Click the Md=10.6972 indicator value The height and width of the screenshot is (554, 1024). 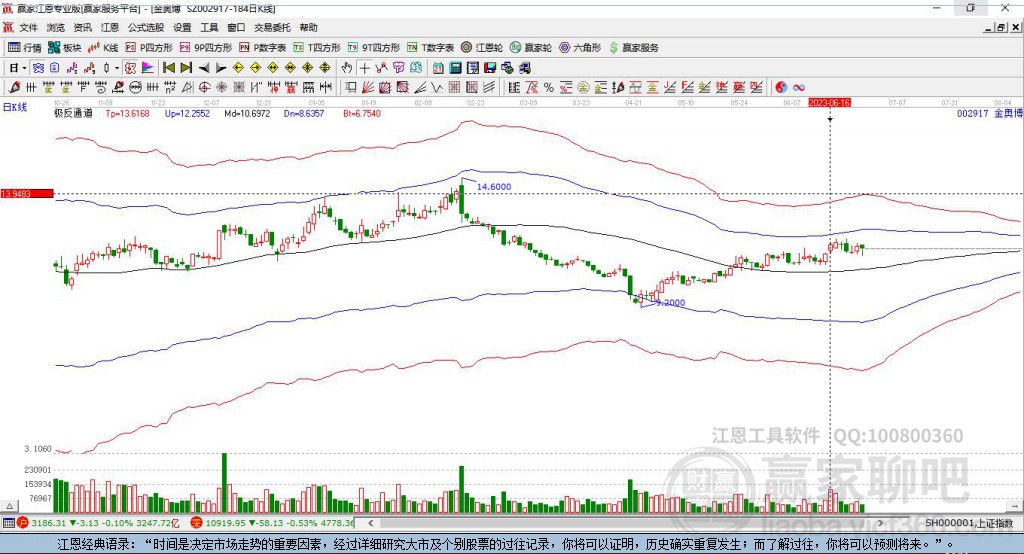pyautogui.click(x=247, y=113)
